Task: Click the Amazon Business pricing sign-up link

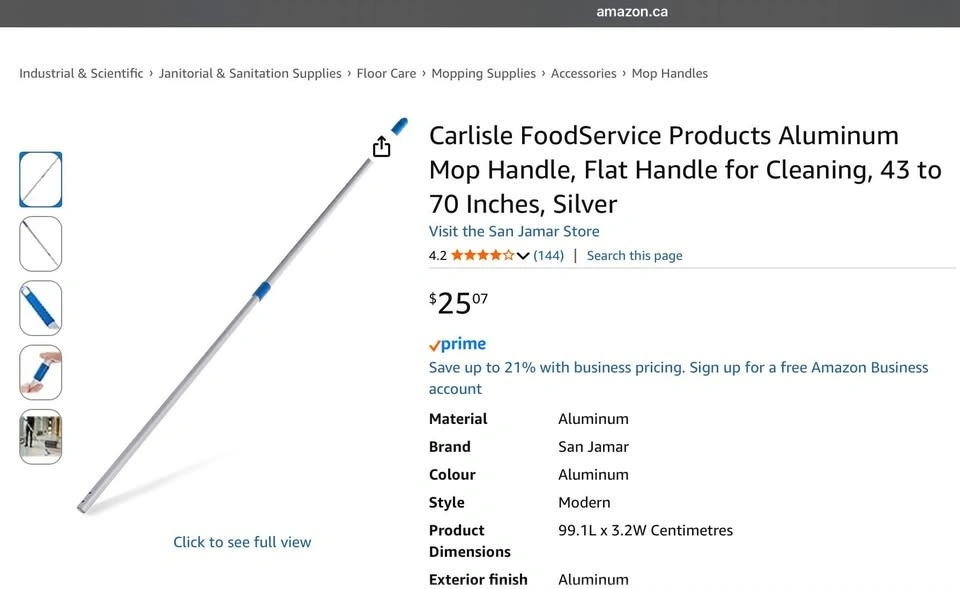Action: [678, 378]
